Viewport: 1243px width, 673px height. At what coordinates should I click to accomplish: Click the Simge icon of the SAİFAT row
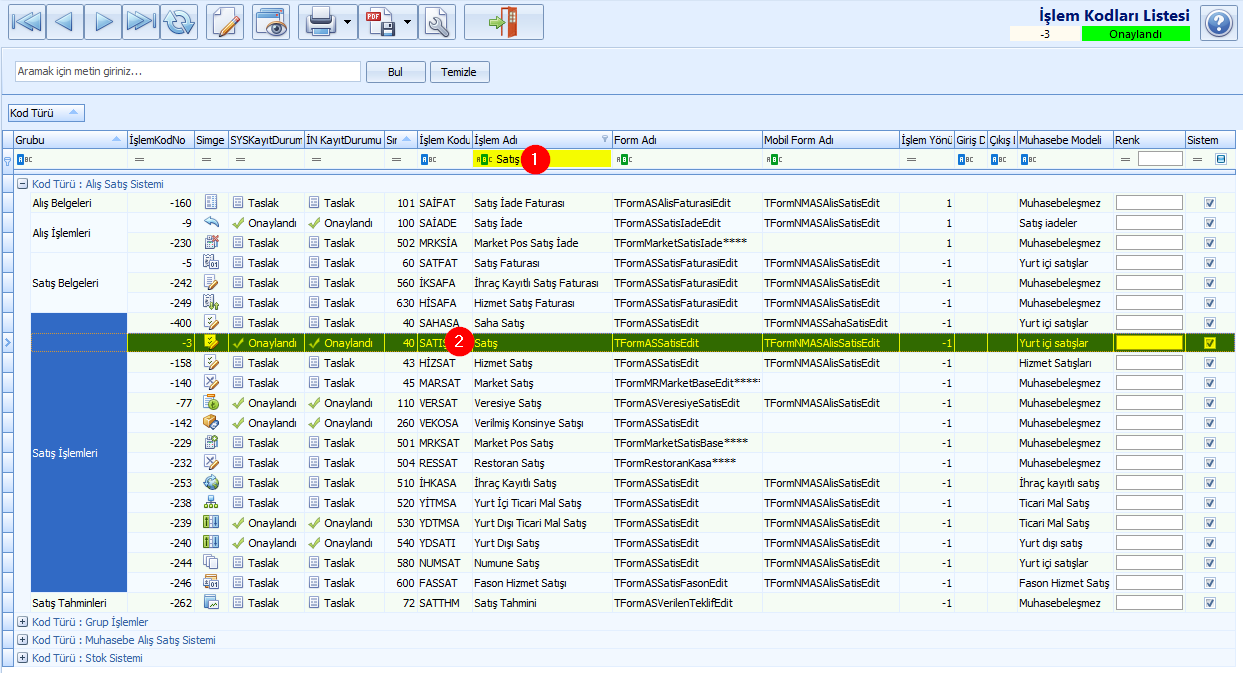pos(211,203)
